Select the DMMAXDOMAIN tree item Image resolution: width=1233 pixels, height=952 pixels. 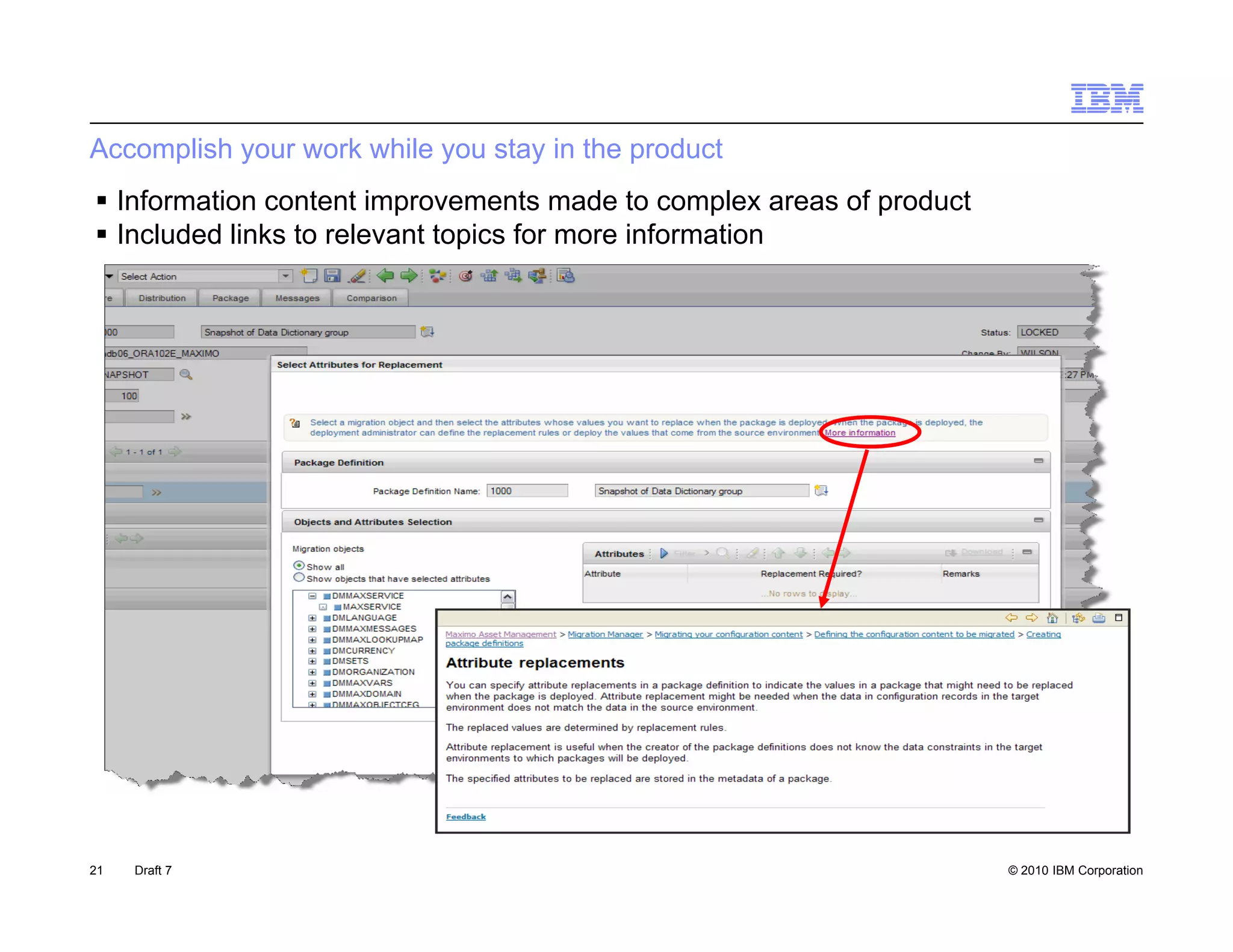(367, 694)
